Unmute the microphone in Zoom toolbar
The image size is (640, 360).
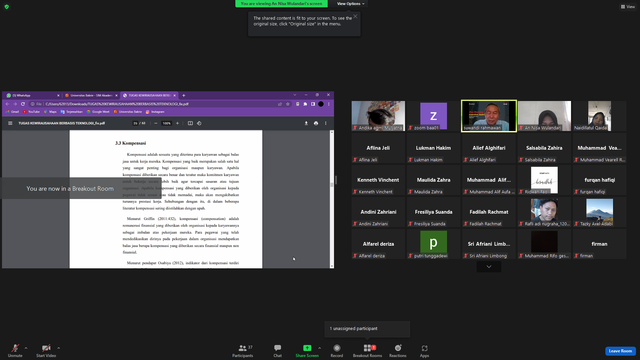pyautogui.click(x=15, y=350)
